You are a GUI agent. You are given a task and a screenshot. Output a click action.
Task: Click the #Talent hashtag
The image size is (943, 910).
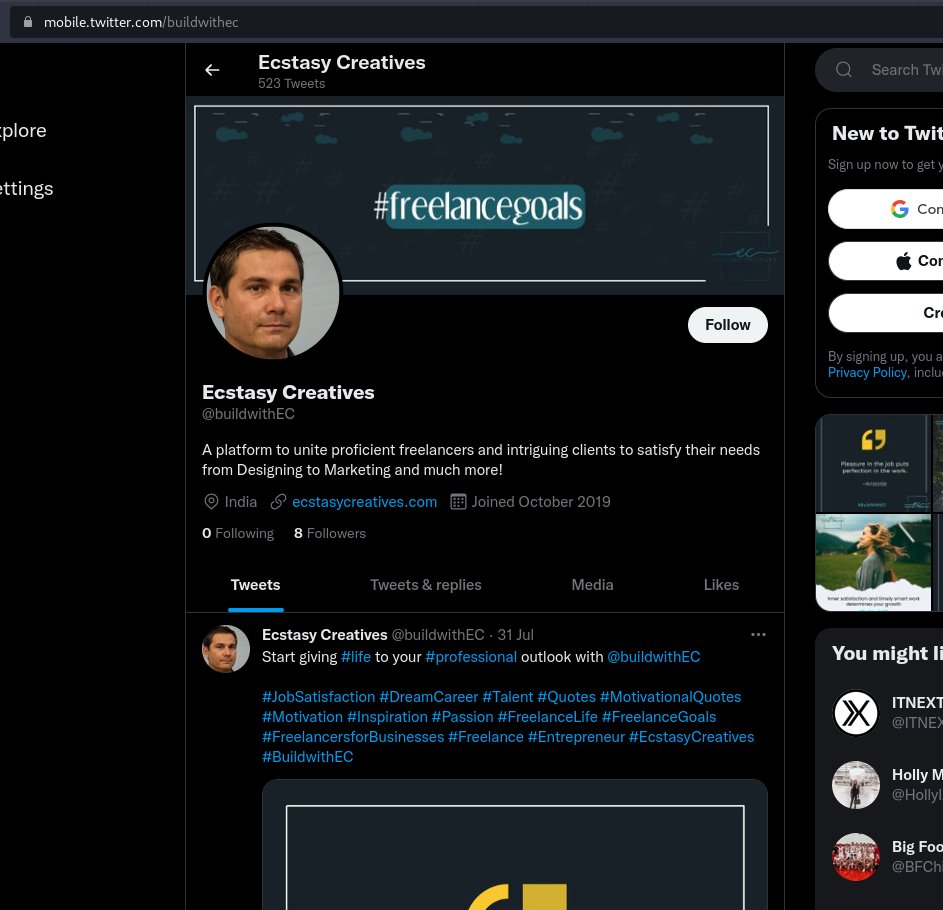(508, 697)
